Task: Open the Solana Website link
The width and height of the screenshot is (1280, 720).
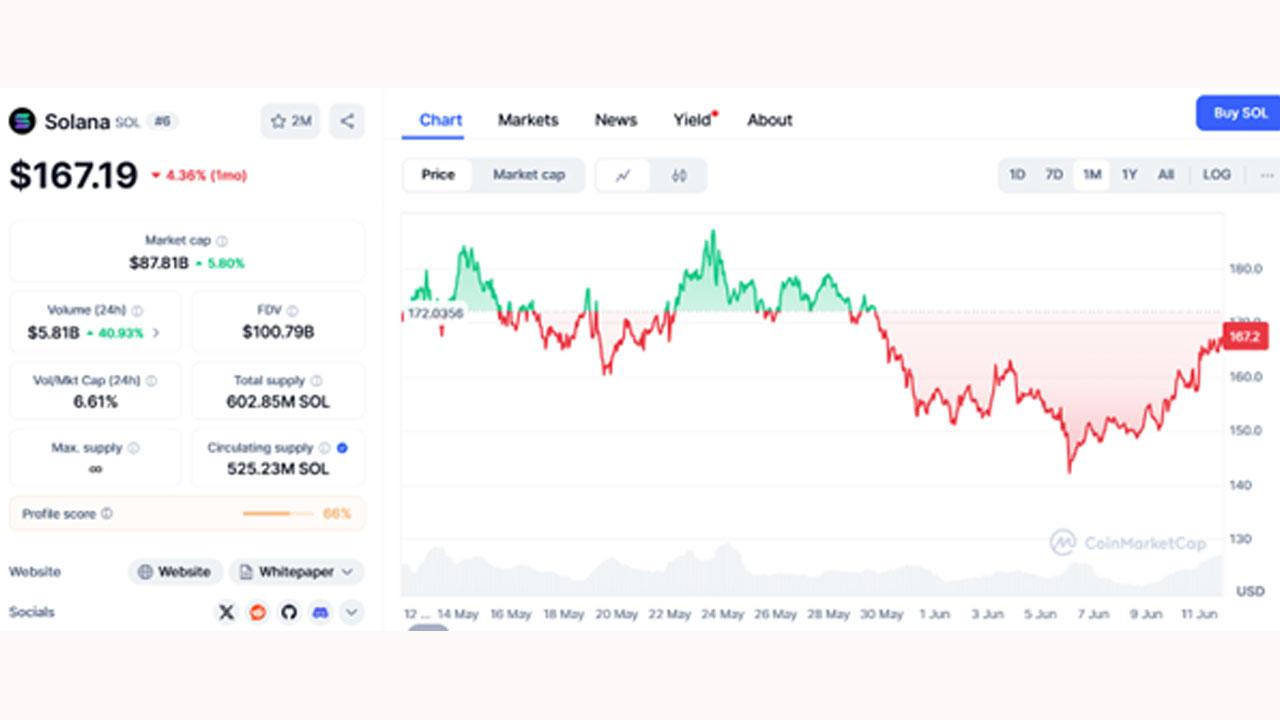Action: coord(175,572)
